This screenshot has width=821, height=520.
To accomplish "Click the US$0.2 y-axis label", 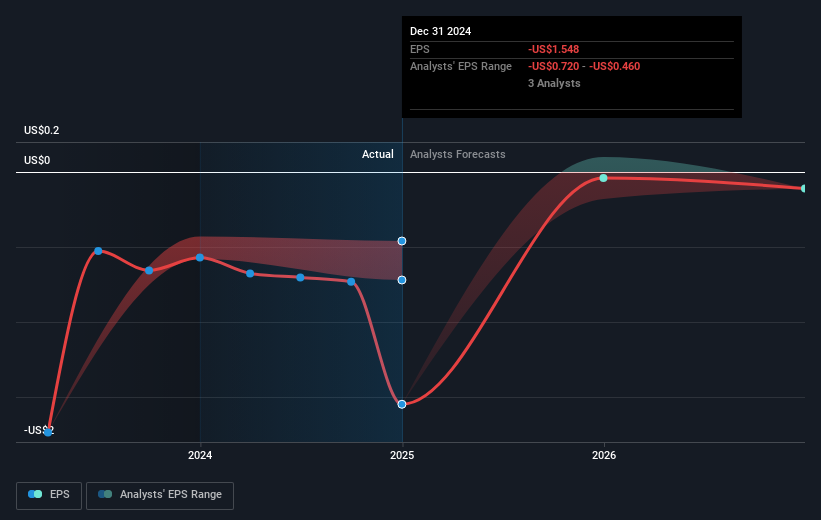I will pyautogui.click(x=41, y=130).
